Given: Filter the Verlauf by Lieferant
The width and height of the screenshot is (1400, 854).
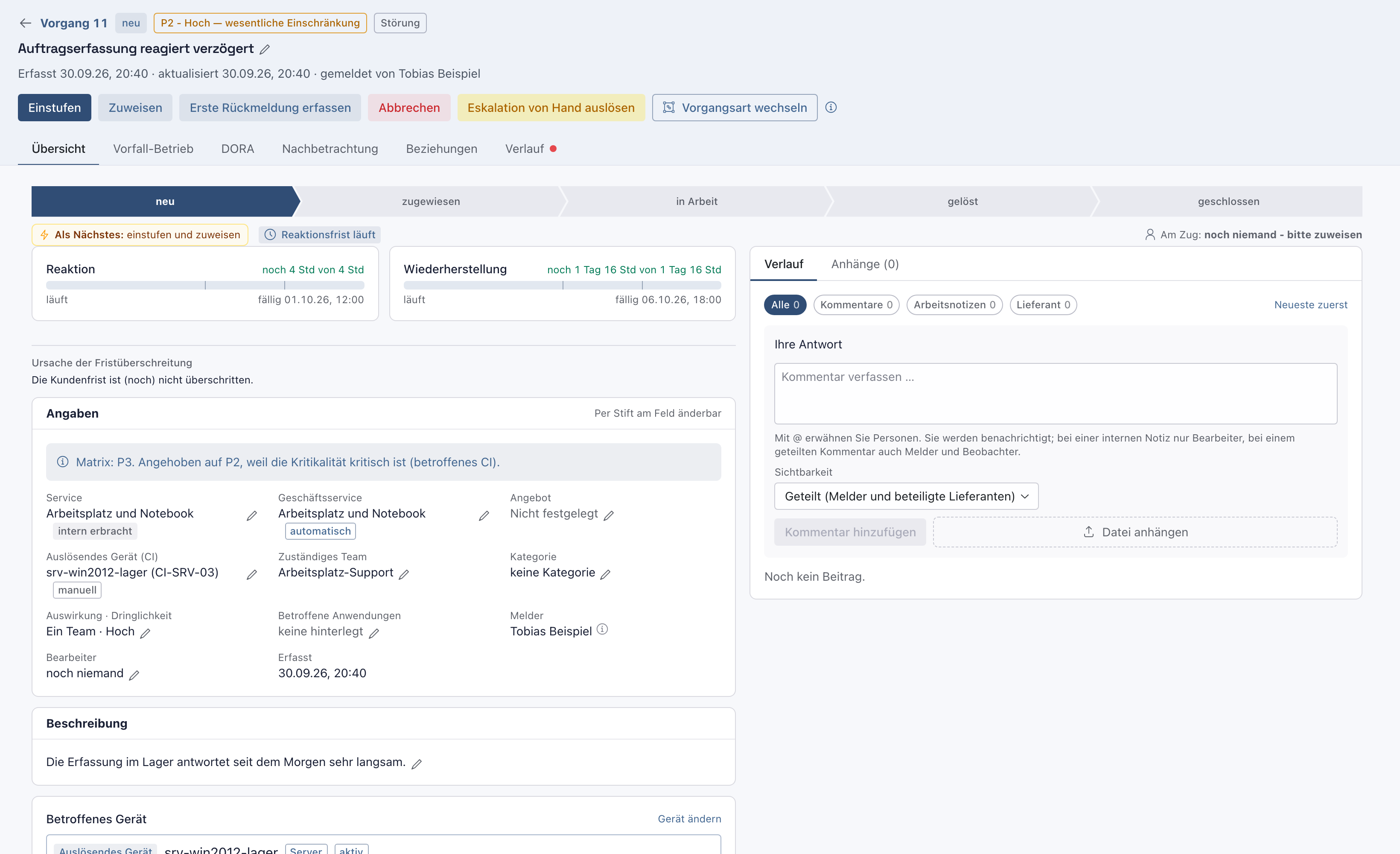Looking at the screenshot, I should coord(1043,305).
